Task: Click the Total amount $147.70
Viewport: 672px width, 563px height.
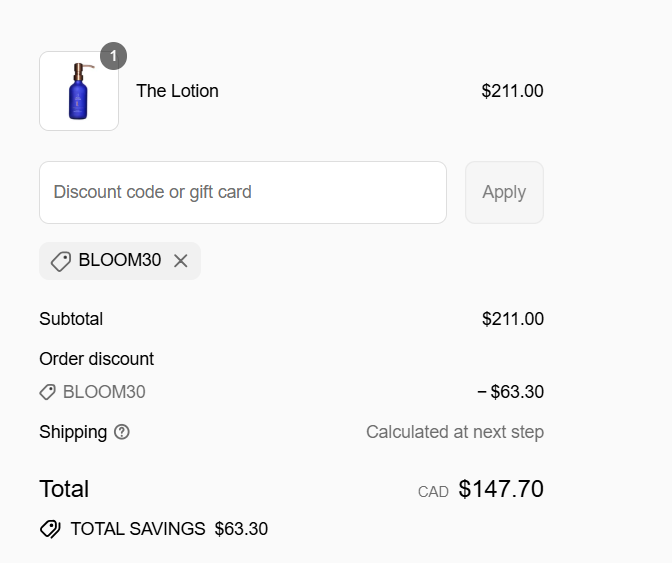Action: (501, 489)
